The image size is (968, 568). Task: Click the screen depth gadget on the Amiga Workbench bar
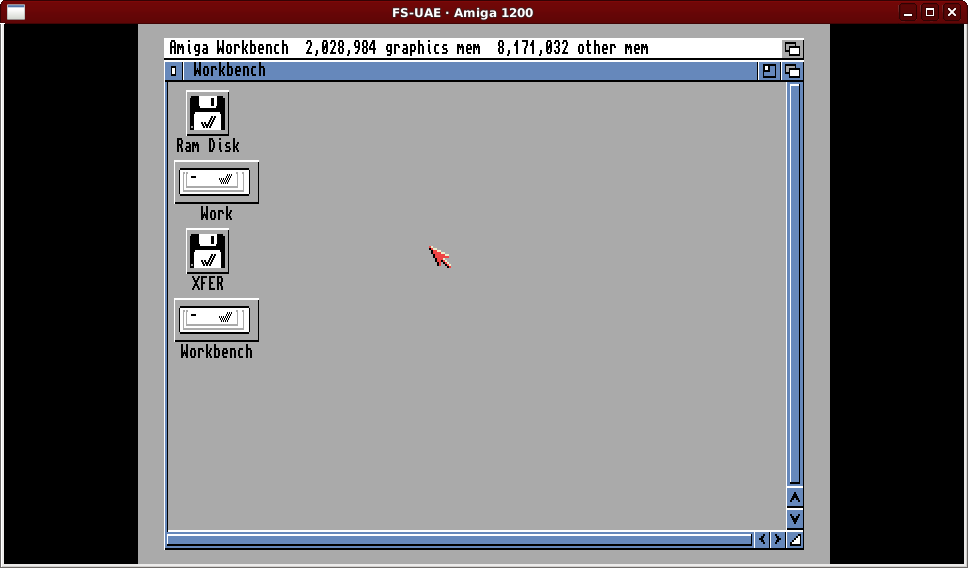[x=792, y=48]
